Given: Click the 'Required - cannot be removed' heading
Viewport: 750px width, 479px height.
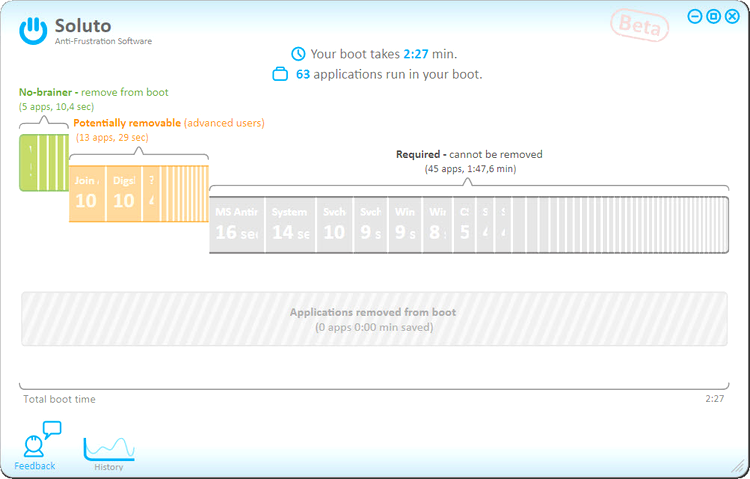Looking at the screenshot, I should (469, 154).
